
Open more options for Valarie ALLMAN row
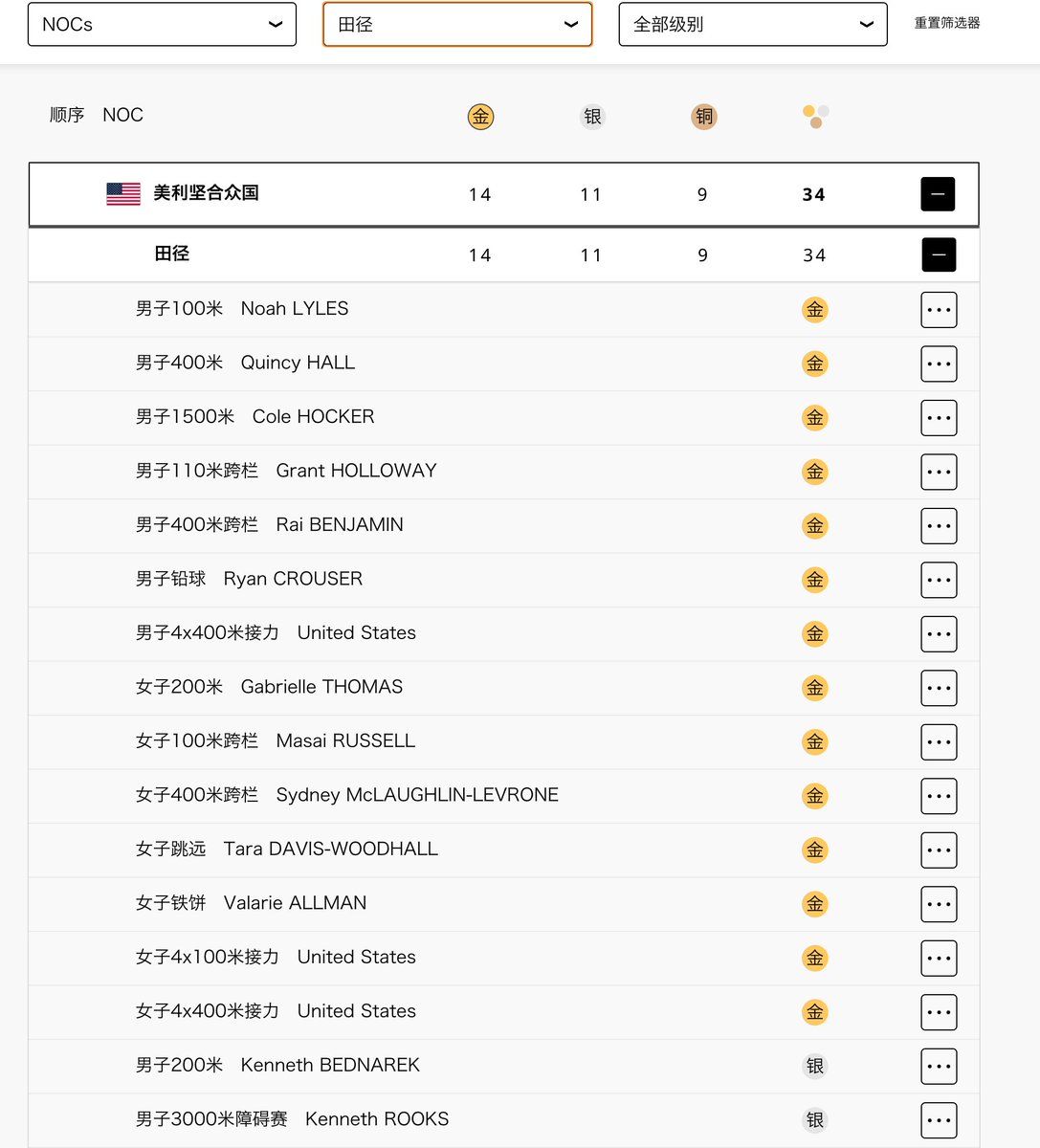(939, 904)
